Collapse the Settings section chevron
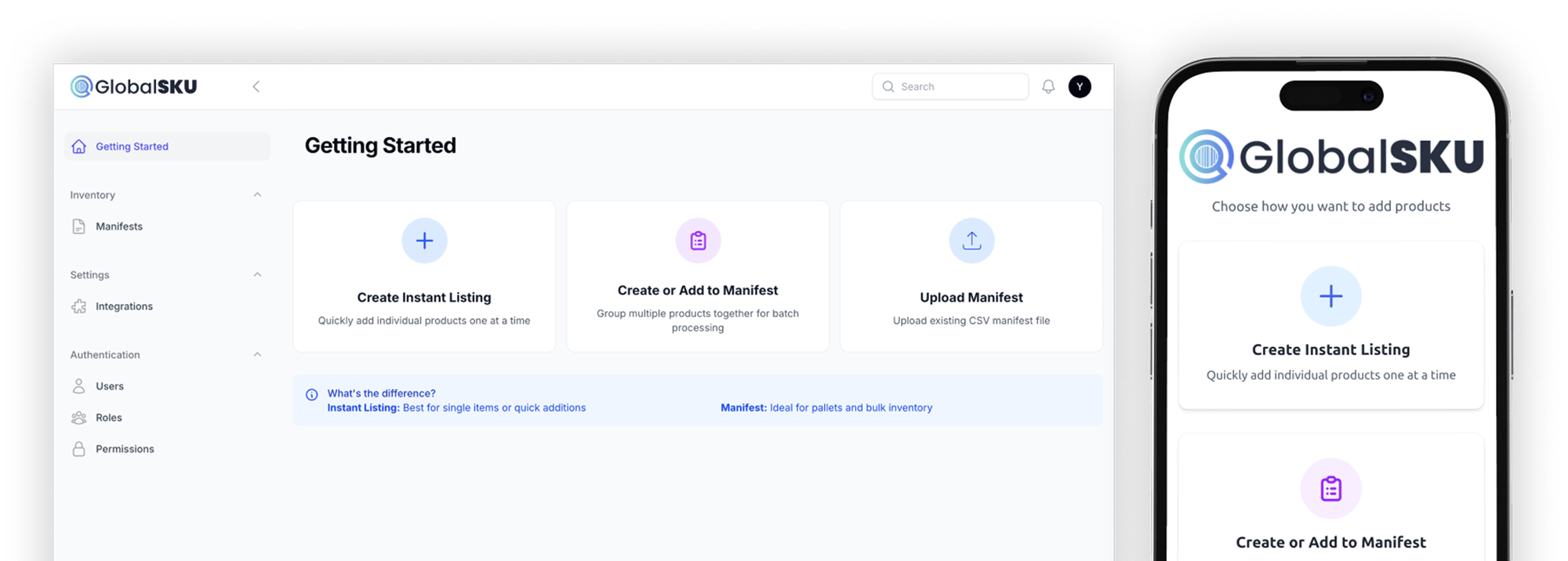Screen dimensions: 1568x561 [x=257, y=275]
